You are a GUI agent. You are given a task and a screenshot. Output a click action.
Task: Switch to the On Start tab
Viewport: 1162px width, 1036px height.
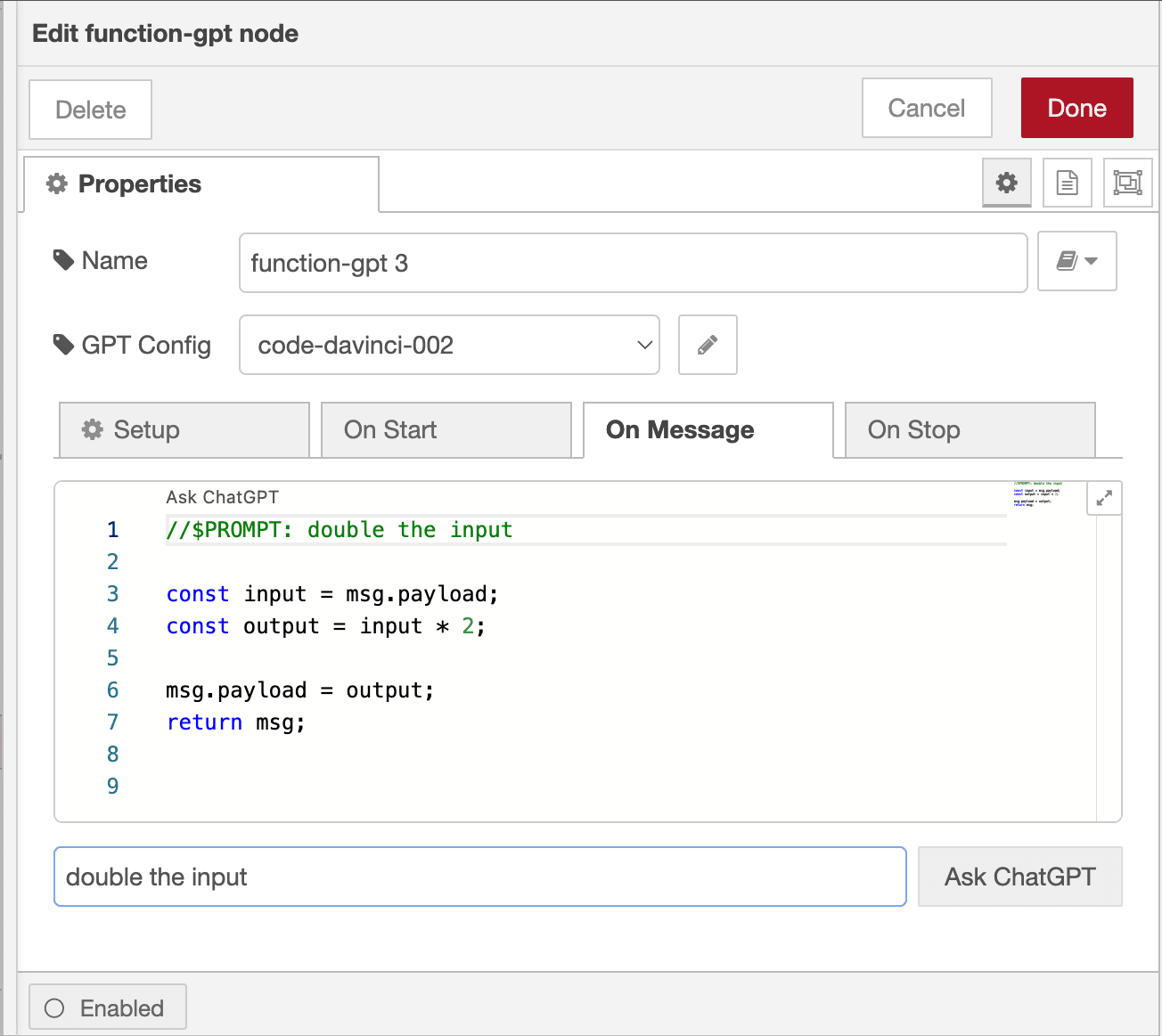click(446, 429)
